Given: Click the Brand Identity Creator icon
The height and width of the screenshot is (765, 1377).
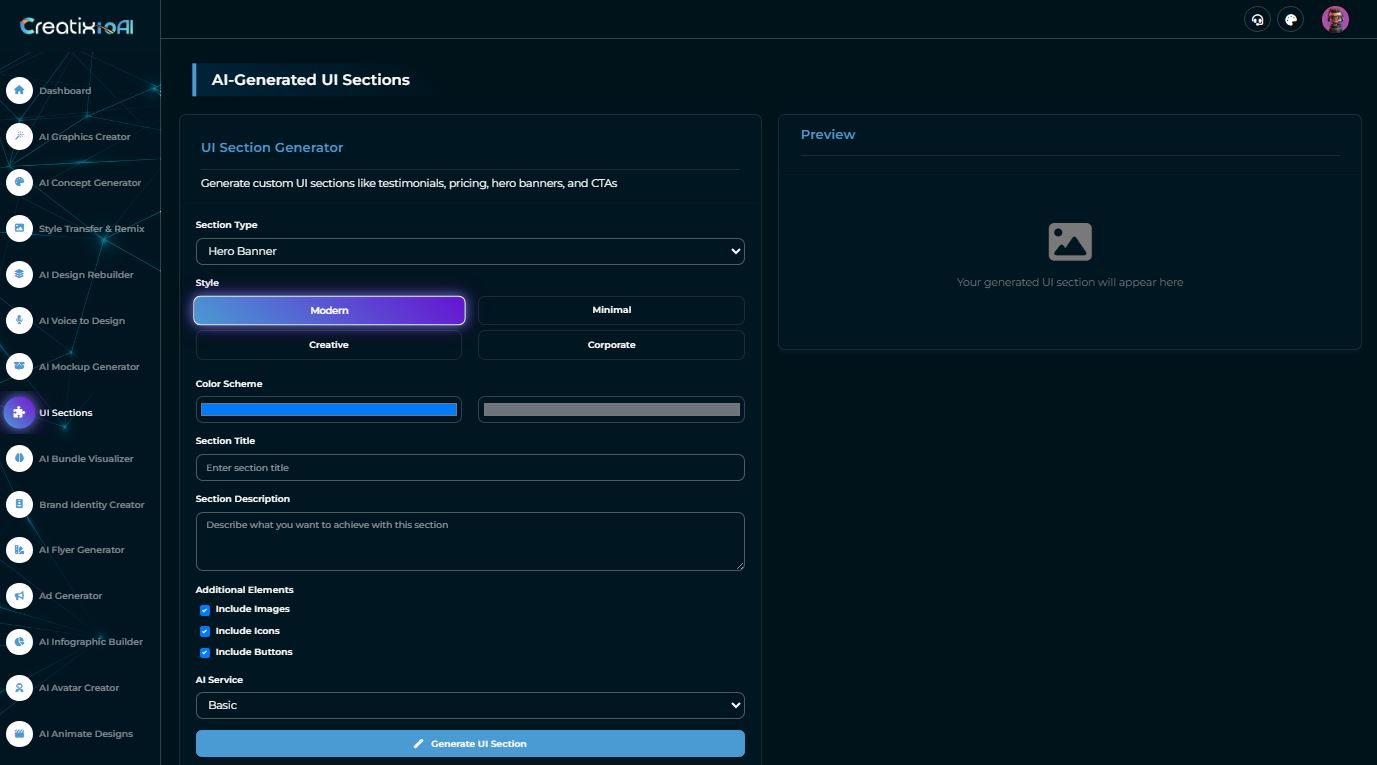Looking at the screenshot, I should 19,504.
